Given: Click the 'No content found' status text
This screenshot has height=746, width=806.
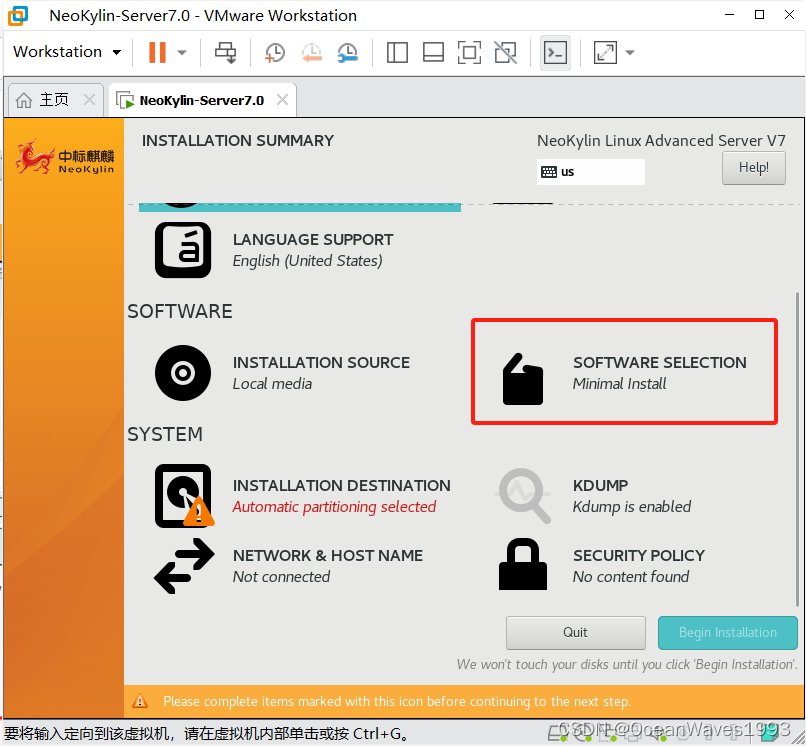Looking at the screenshot, I should coord(631,577).
